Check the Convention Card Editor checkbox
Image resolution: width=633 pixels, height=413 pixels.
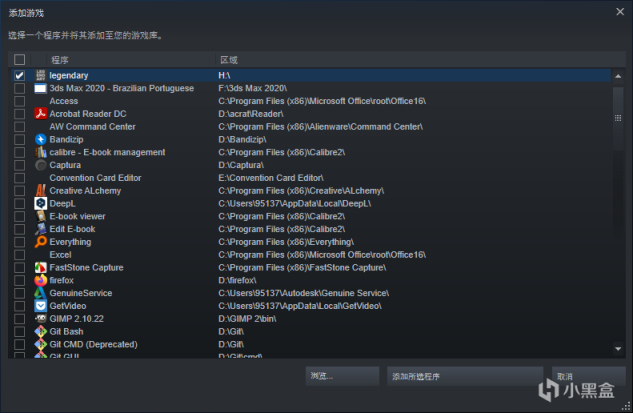click(x=19, y=178)
